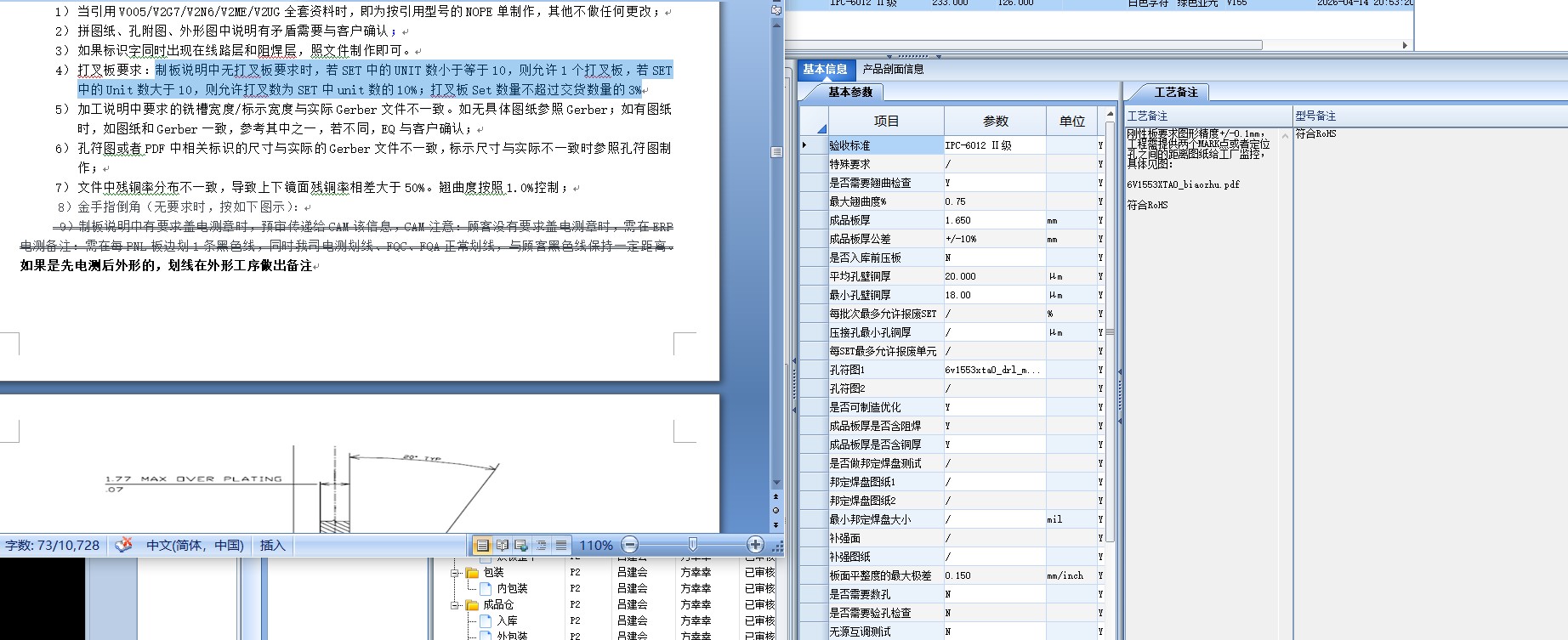Click the 成品板厚公差 value '+/-10%'

(995, 239)
